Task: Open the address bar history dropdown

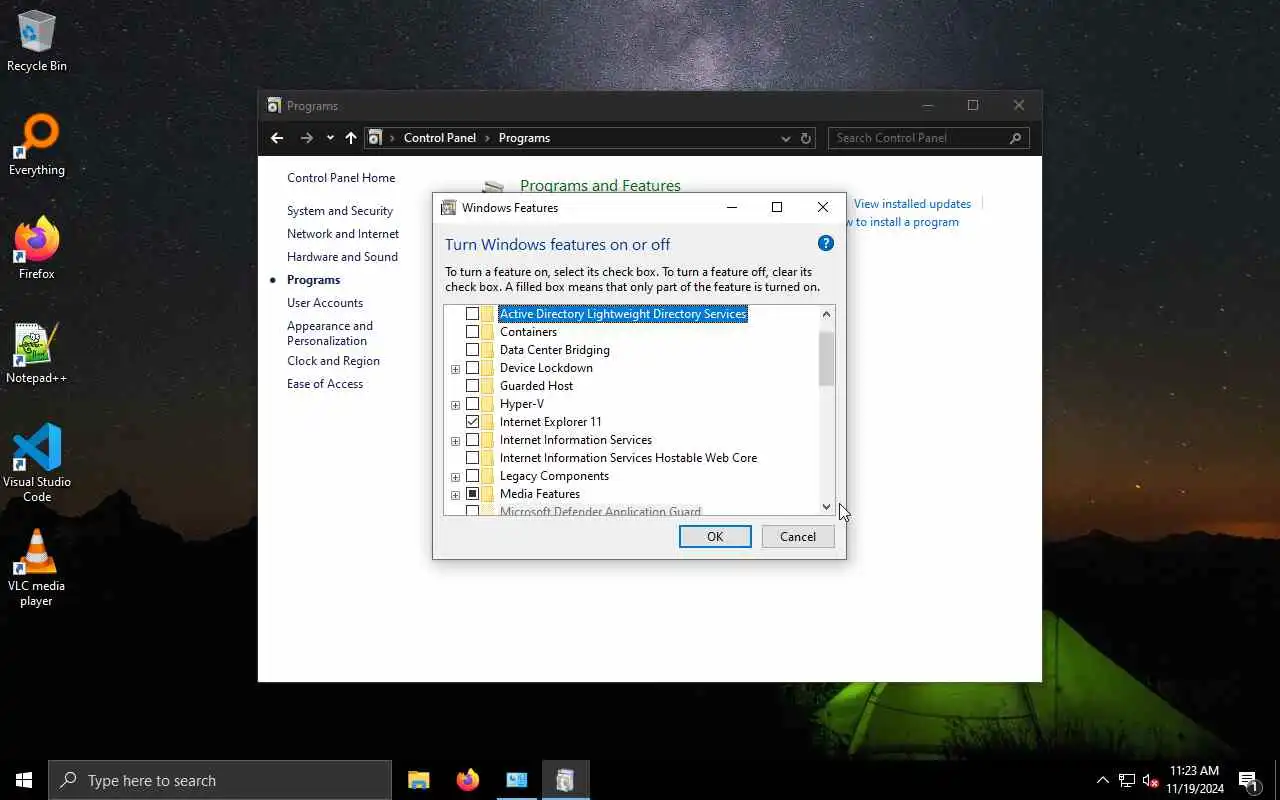Action: (786, 138)
